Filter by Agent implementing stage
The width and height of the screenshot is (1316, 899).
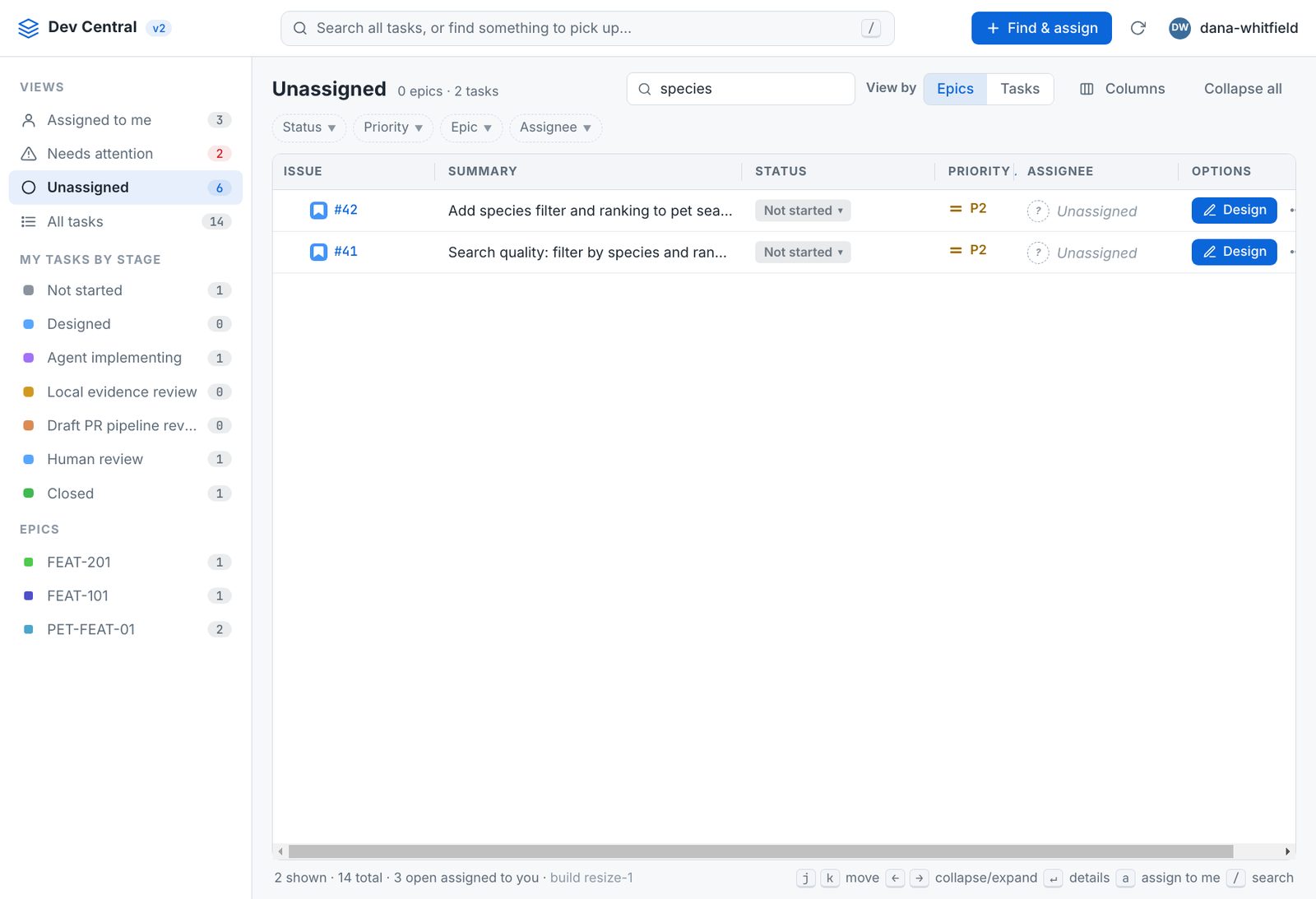coord(126,358)
